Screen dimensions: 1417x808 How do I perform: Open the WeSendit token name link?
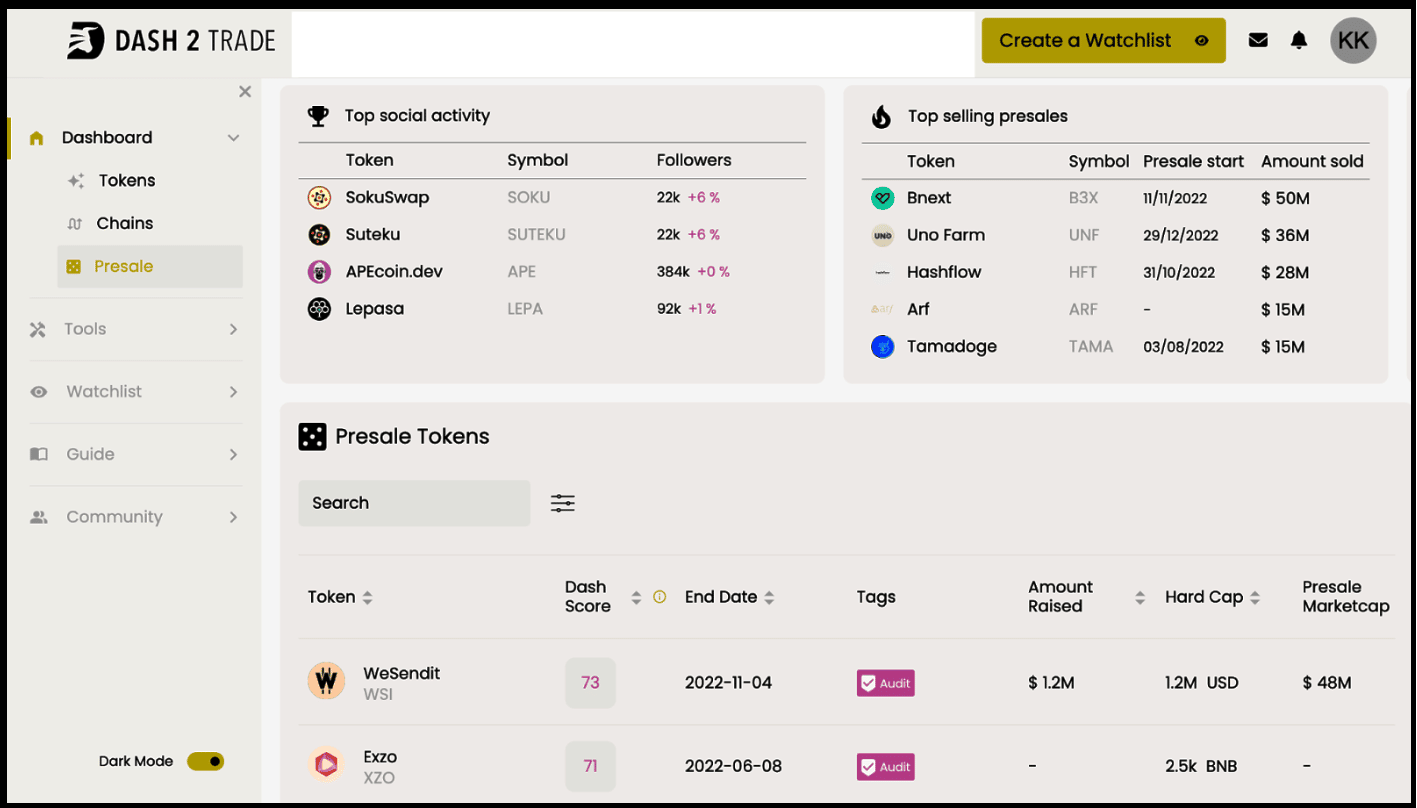pyautogui.click(x=401, y=673)
